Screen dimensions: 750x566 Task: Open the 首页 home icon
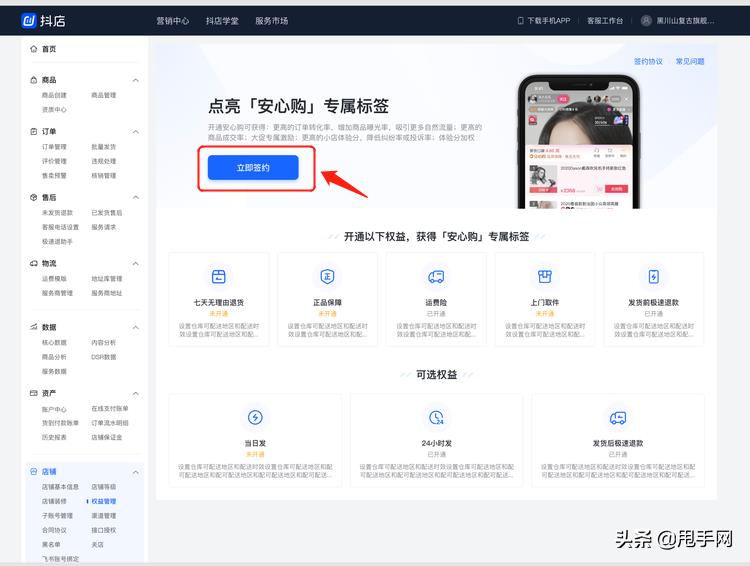(33, 49)
